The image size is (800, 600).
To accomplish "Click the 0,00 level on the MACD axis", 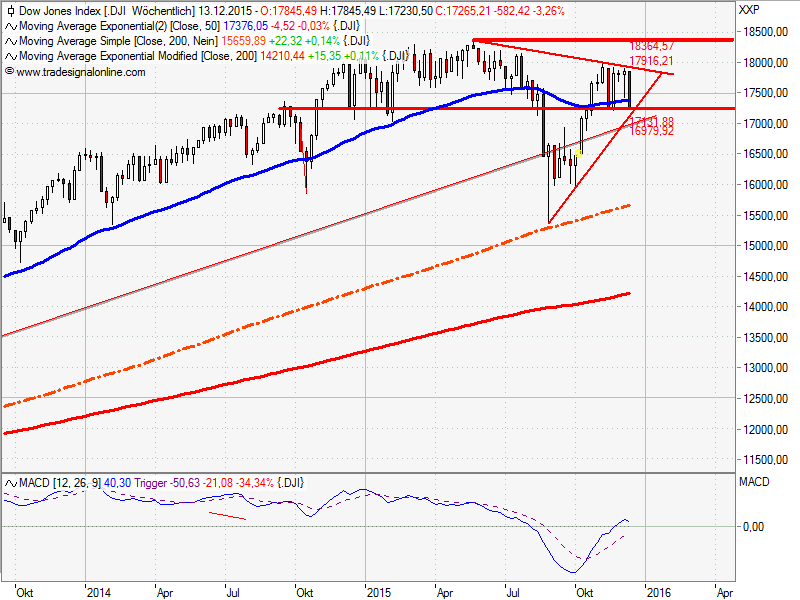I will point(755,526).
